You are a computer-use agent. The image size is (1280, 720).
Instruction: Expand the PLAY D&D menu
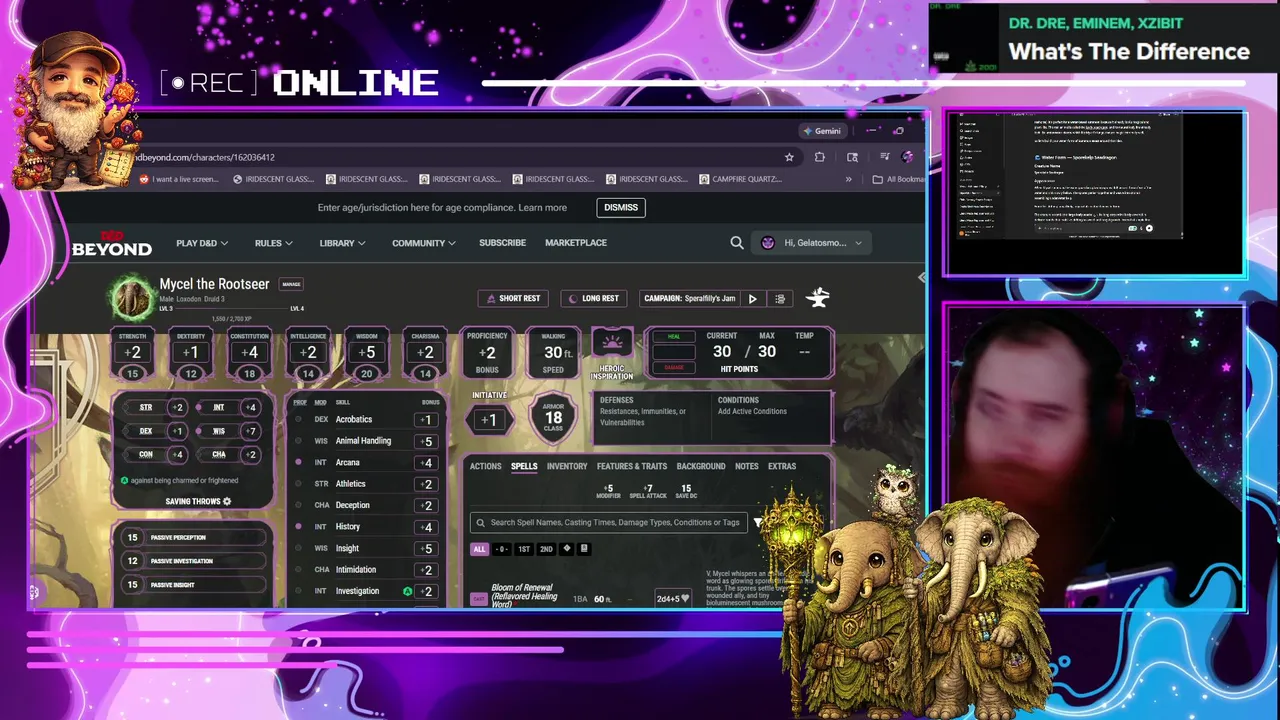pos(202,243)
